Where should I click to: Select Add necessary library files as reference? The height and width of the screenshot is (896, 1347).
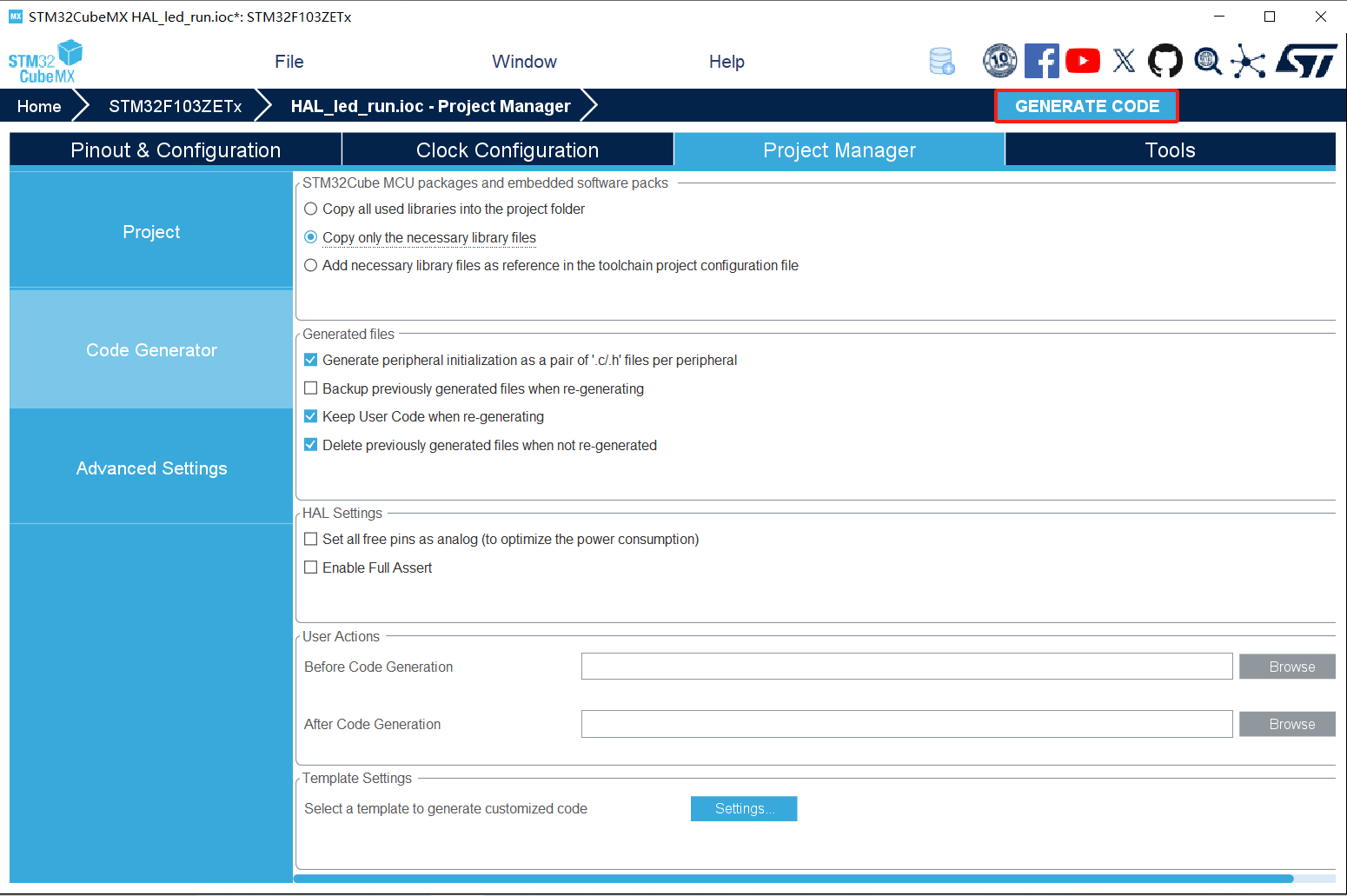(x=310, y=265)
